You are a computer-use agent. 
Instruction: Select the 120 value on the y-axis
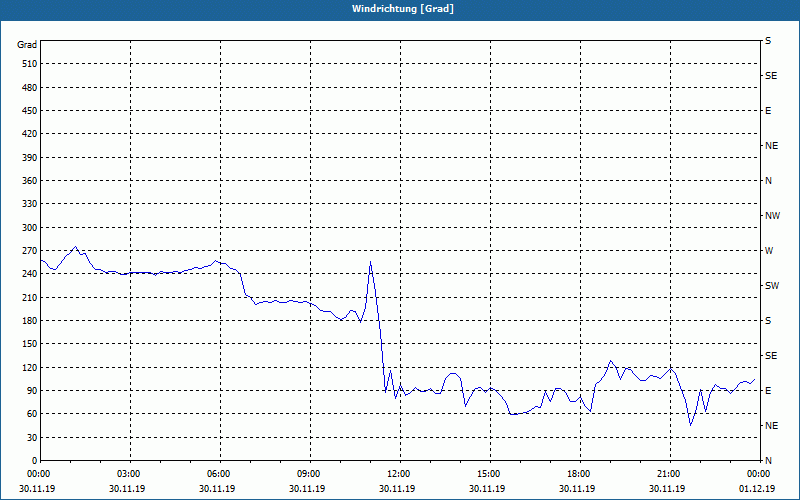[x=30, y=367]
